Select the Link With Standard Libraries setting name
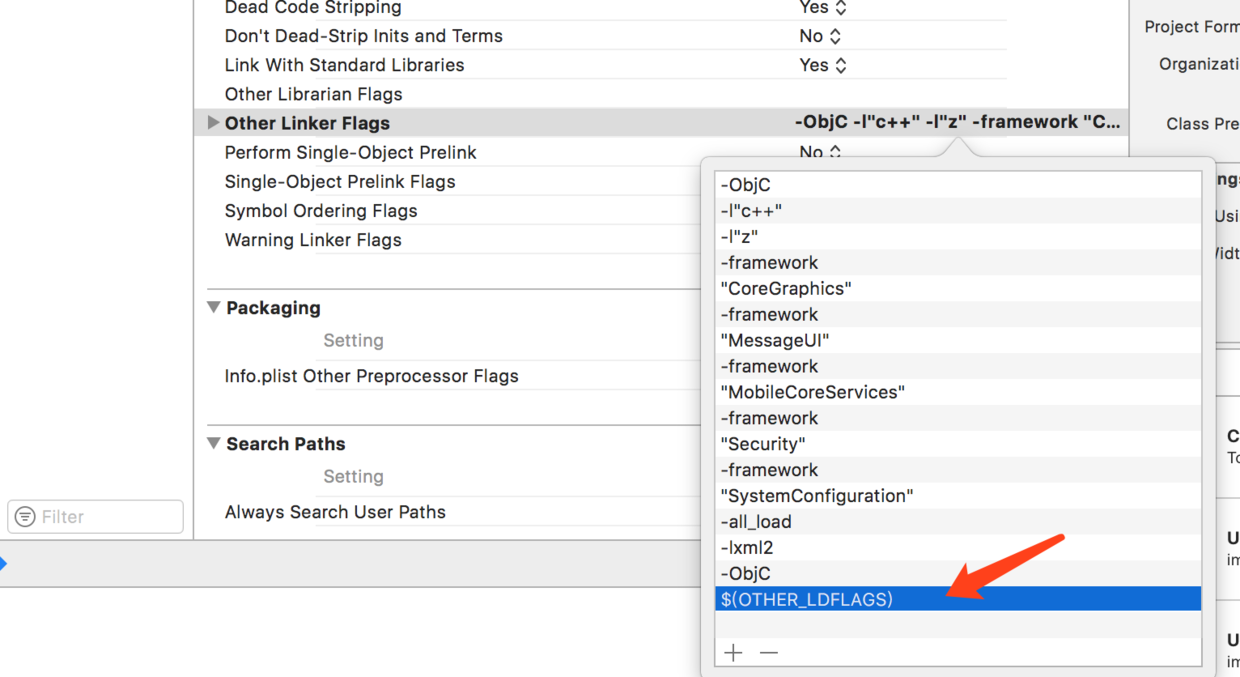The height and width of the screenshot is (677, 1240). 344,65
